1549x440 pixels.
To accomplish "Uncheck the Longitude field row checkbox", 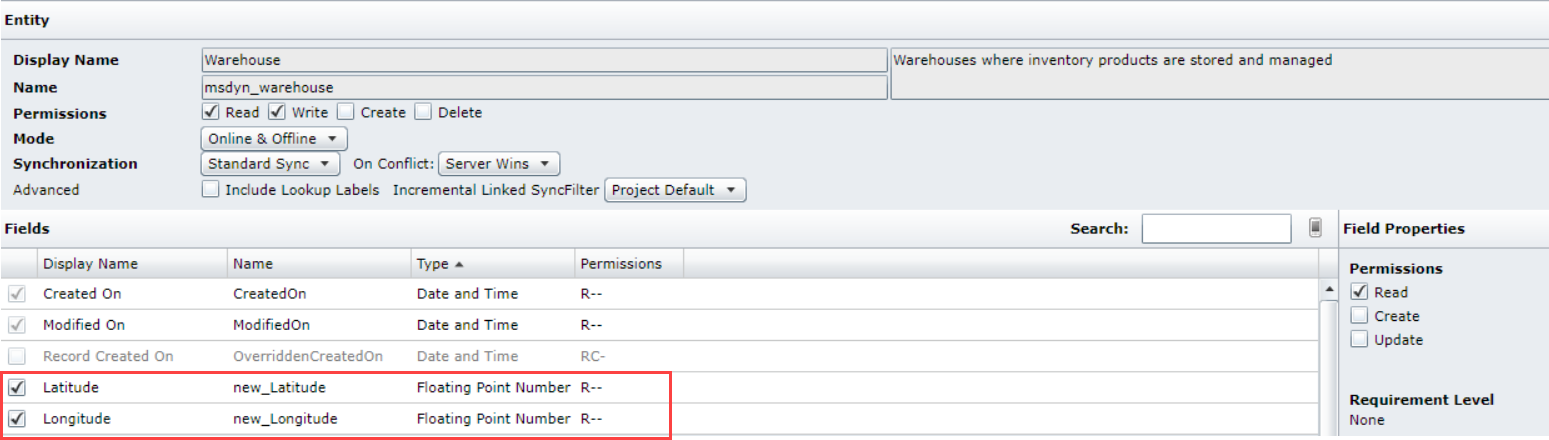I will tap(17, 419).
